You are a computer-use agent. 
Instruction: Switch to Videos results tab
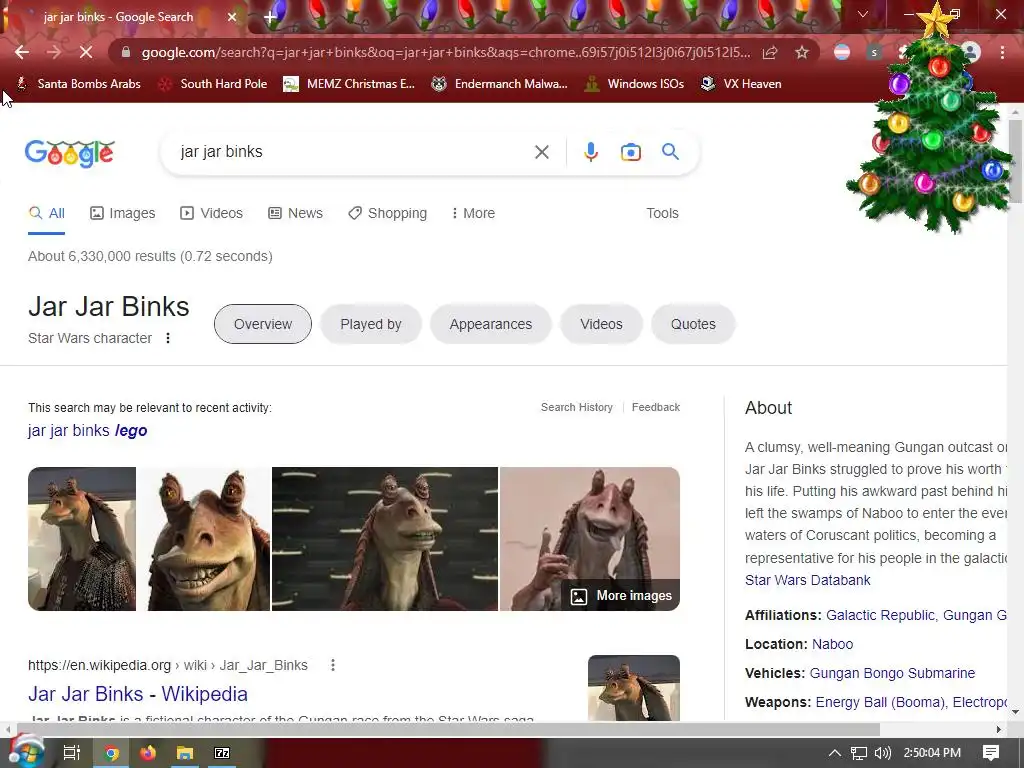(x=212, y=214)
